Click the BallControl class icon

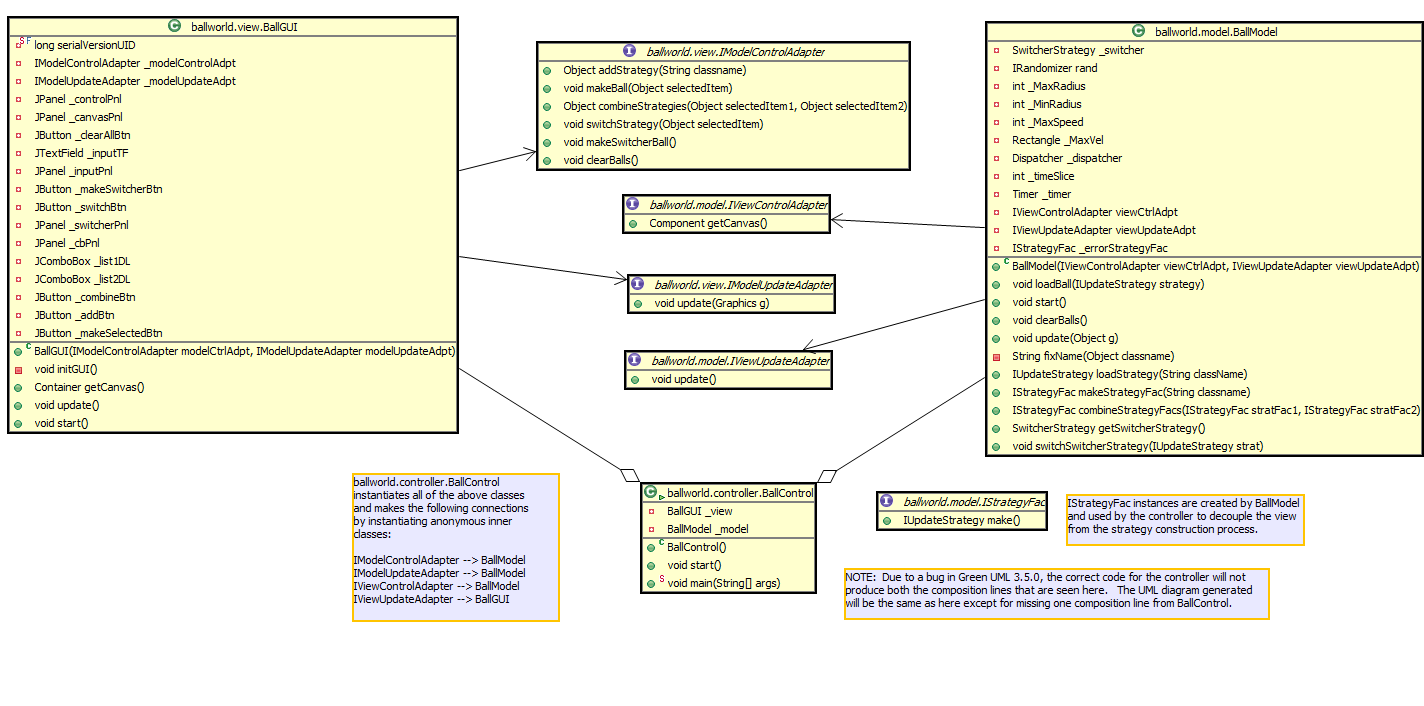point(652,493)
